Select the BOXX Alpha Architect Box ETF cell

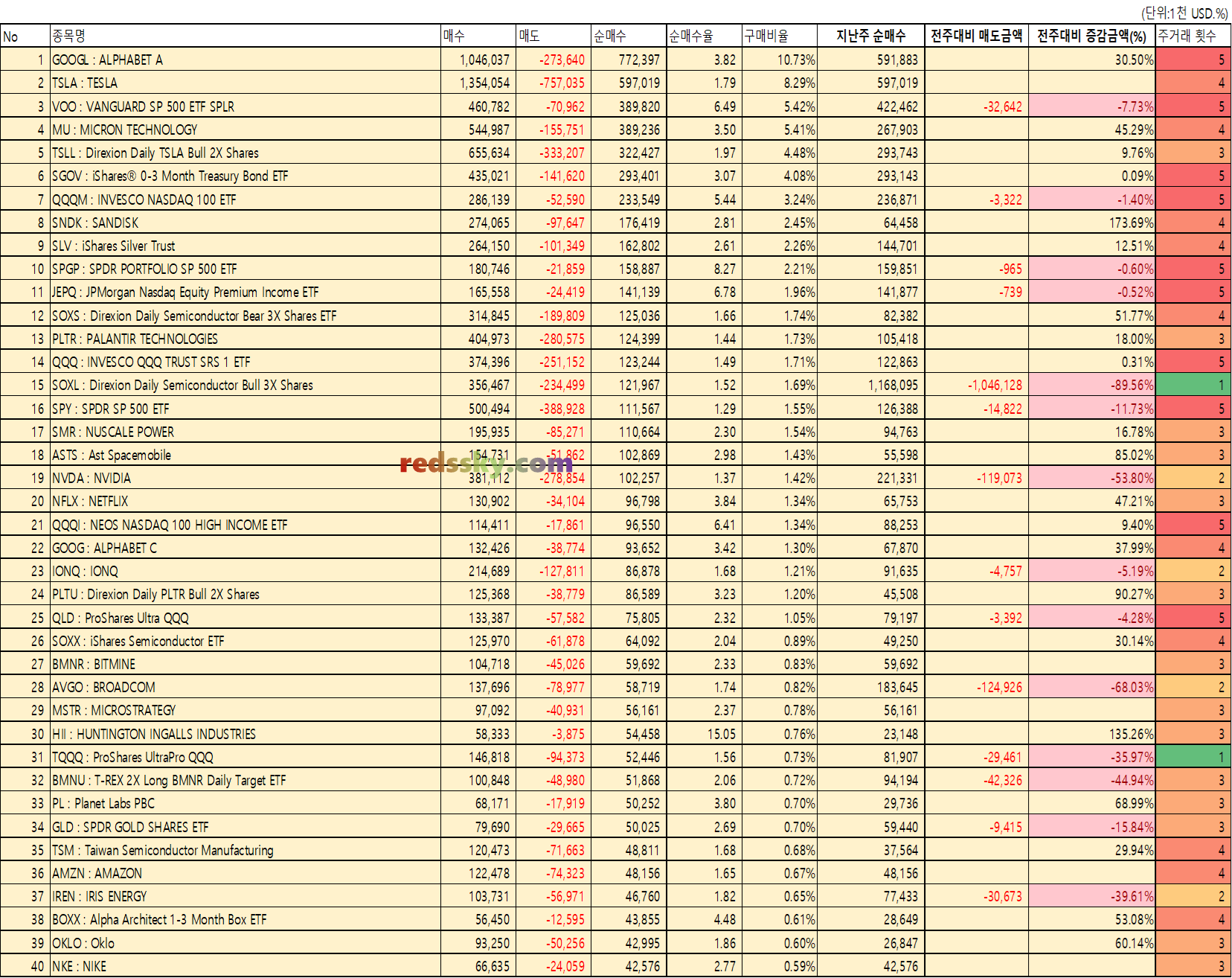tap(246, 919)
